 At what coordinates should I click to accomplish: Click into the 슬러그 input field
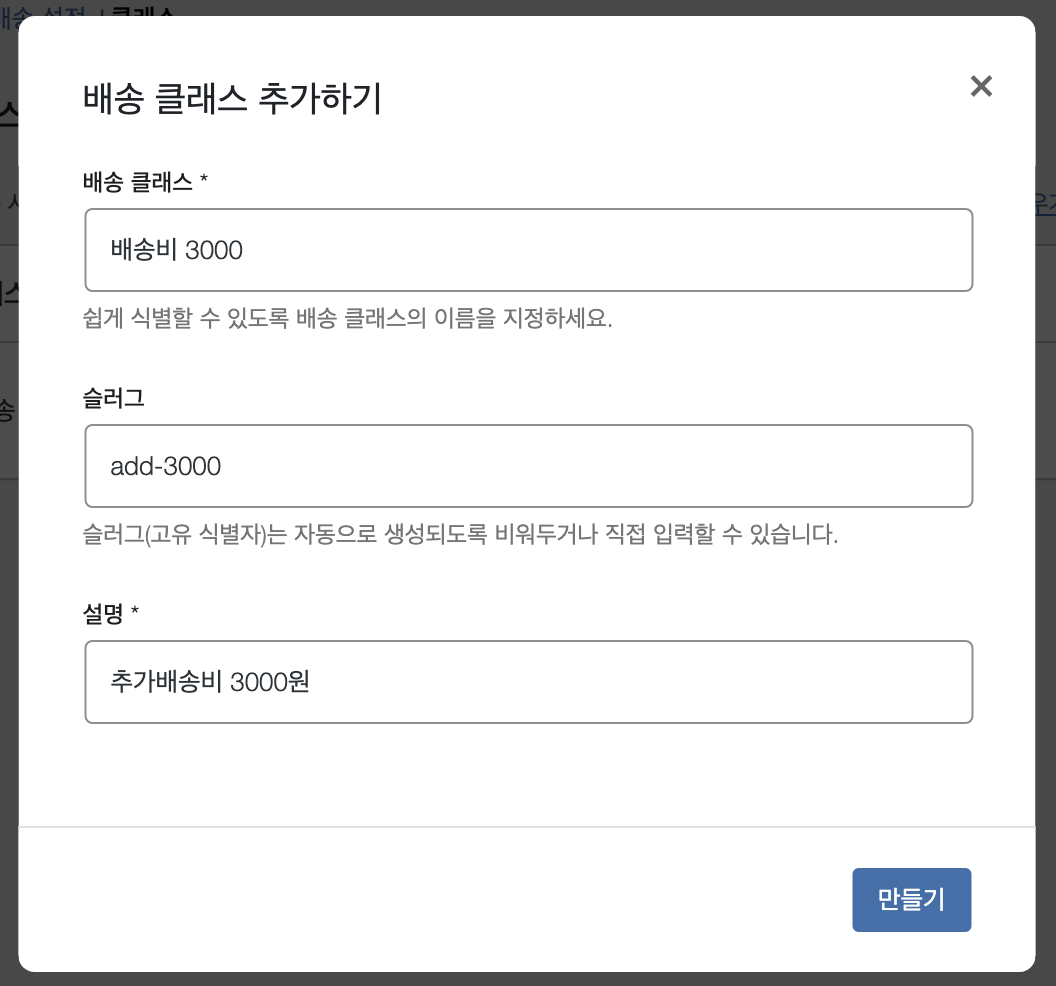(x=529, y=466)
